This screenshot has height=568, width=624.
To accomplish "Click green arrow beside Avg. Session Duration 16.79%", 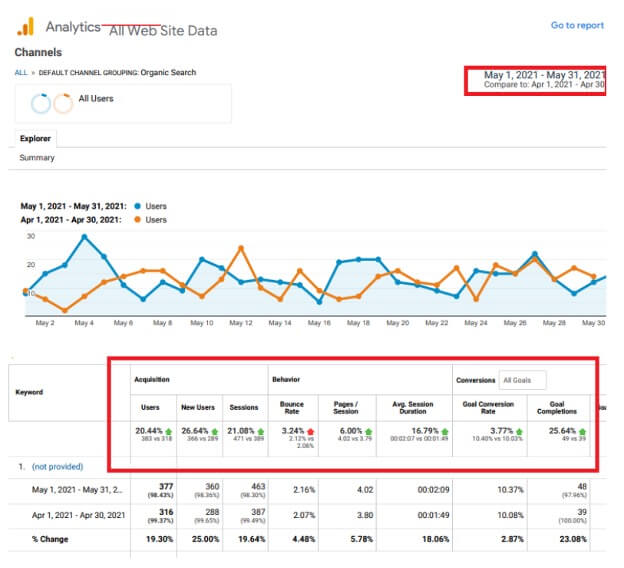I will pos(443,431).
